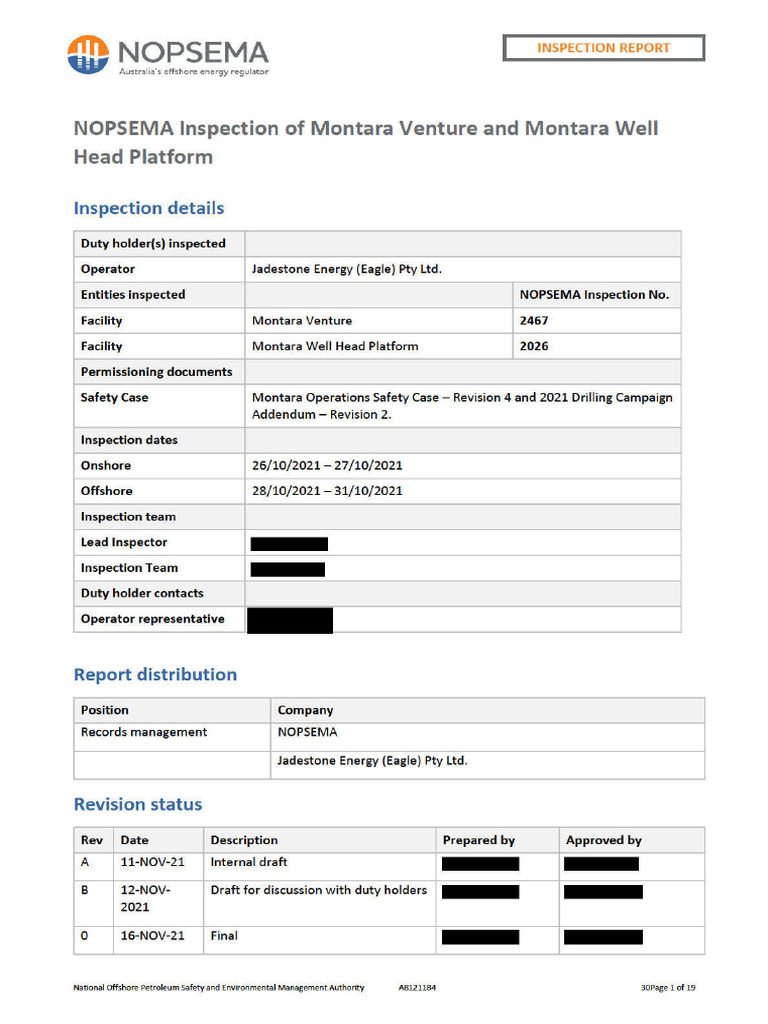The image size is (768, 1024).
Task: Click the Report distribution heading
Action: pyautogui.click(x=155, y=674)
